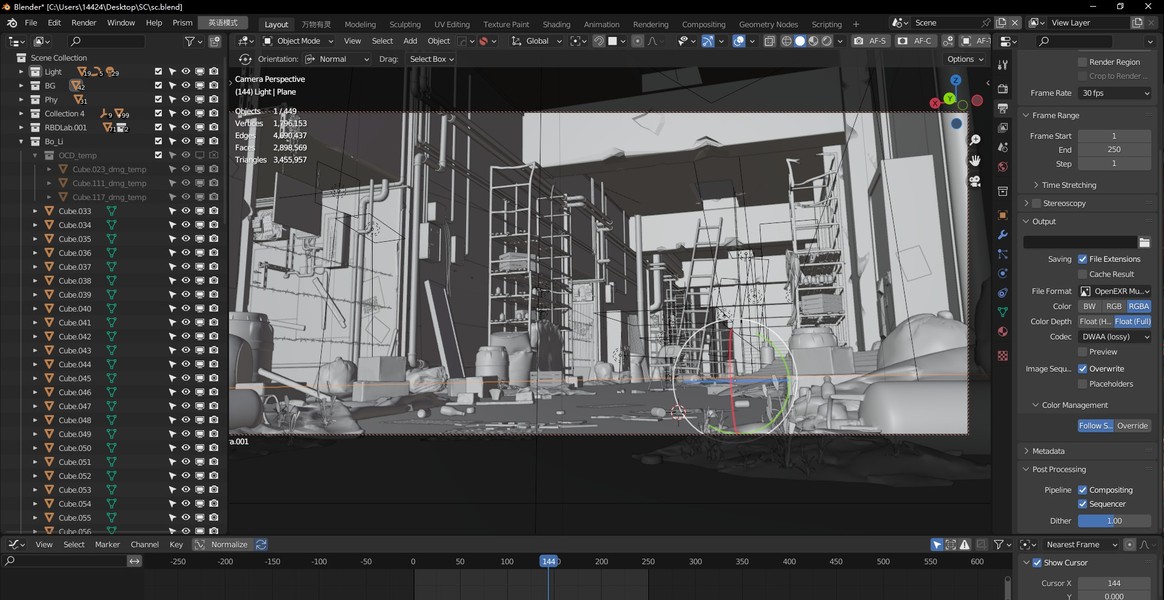This screenshot has width=1164, height=600.
Task: Open the Object Mode dropdown
Action: [298, 41]
